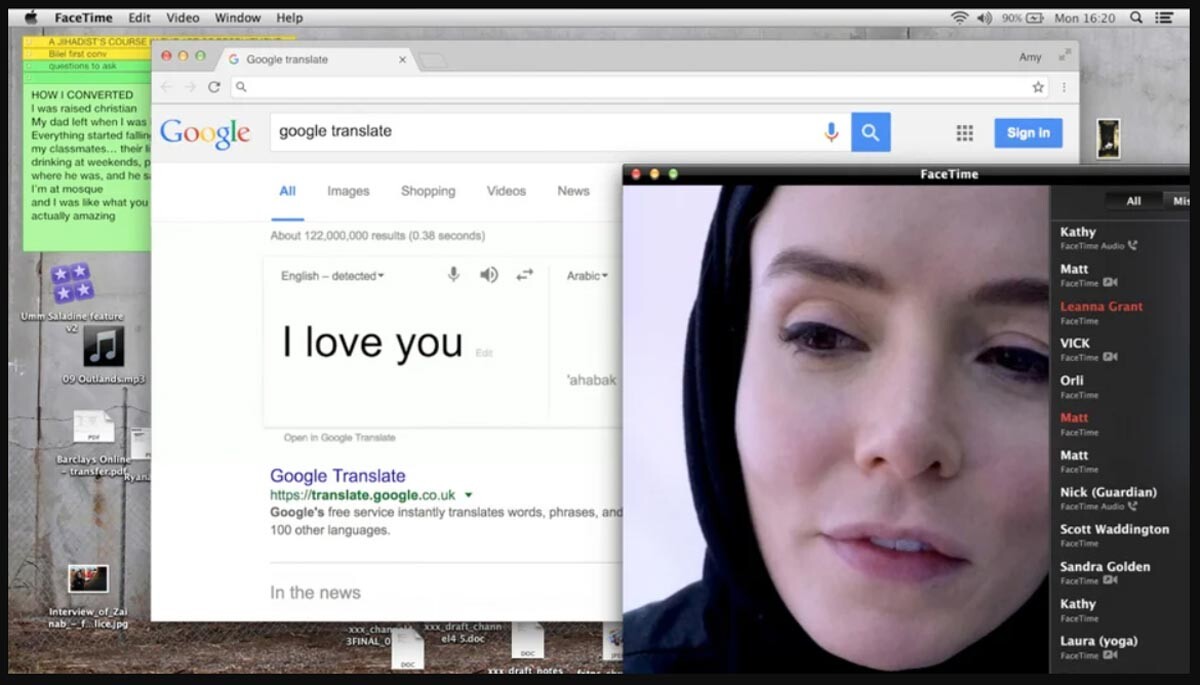Close the Google translate tab
Image resolution: width=1200 pixels, height=685 pixels.
click(403, 60)
